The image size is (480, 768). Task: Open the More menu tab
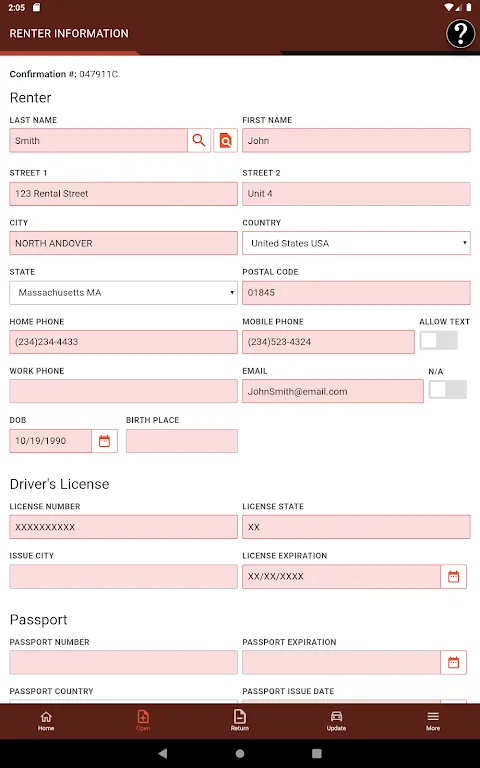(432, 721)
